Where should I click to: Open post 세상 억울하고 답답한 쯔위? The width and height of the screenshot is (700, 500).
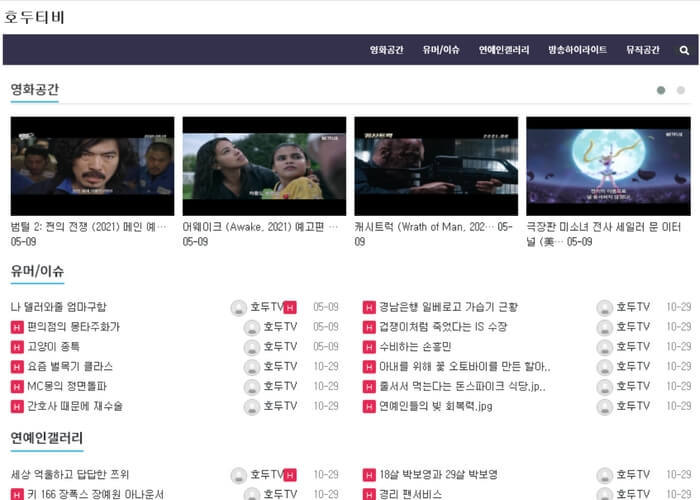[70, 474]
